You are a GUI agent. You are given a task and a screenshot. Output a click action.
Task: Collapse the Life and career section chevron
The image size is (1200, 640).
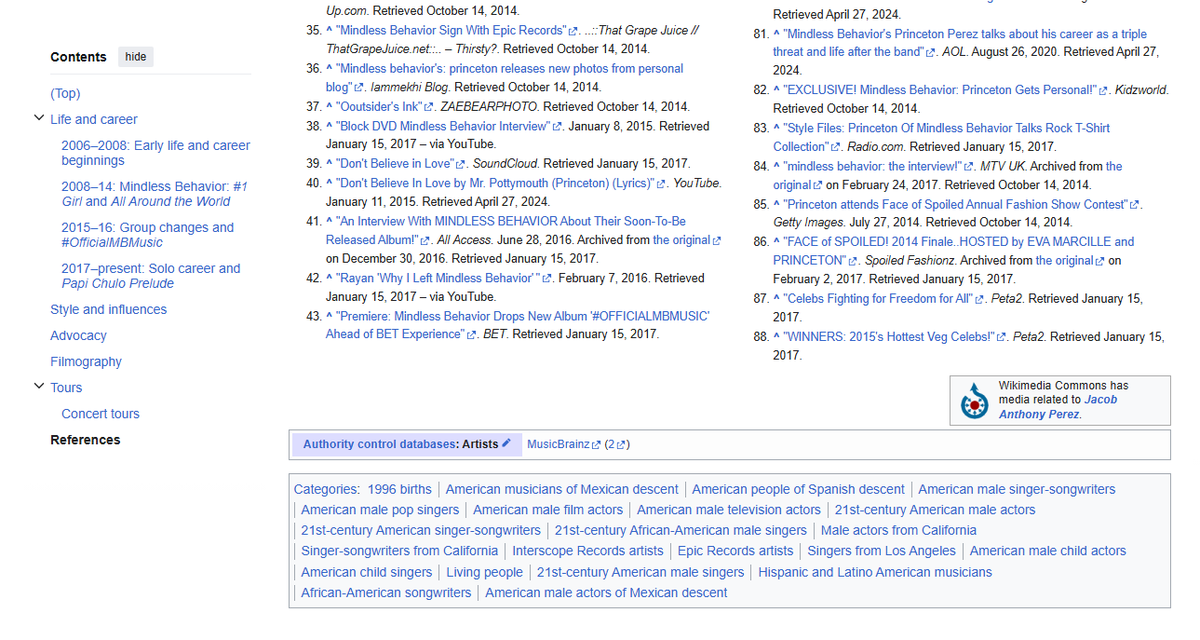pyautogui.click(x=39, y=119)
